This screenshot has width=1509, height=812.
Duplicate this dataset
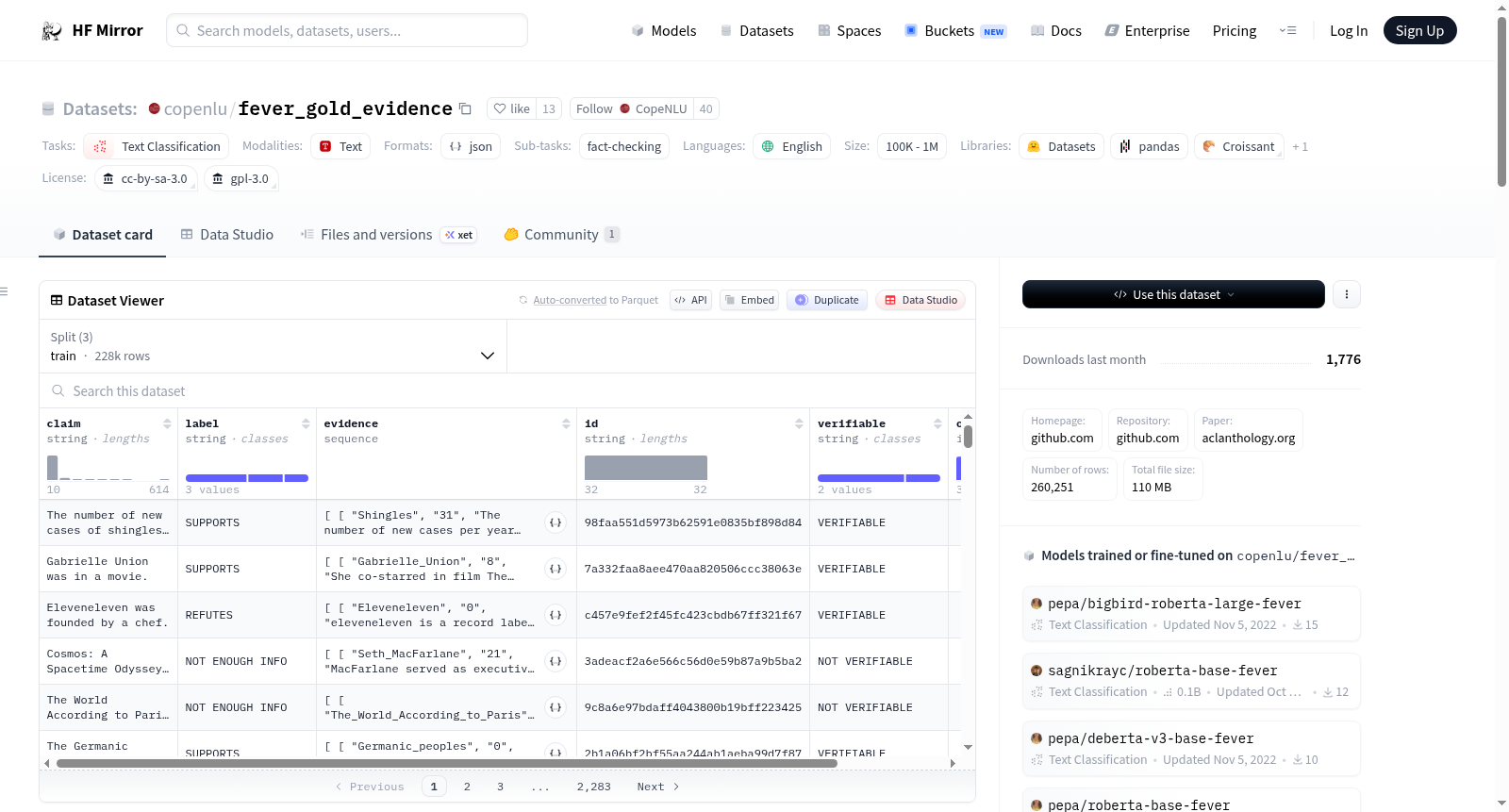[827, 300]
